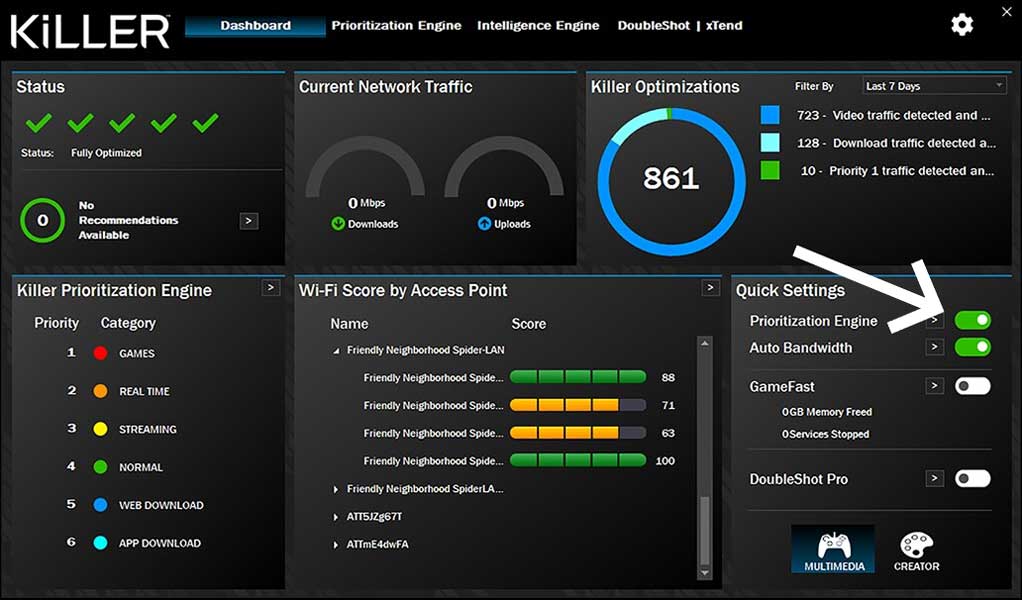Open DoubleShot Pro details arrow
Image resolution: width=1022 pixels, height=600 pixels.
click(x=934, y=478)
